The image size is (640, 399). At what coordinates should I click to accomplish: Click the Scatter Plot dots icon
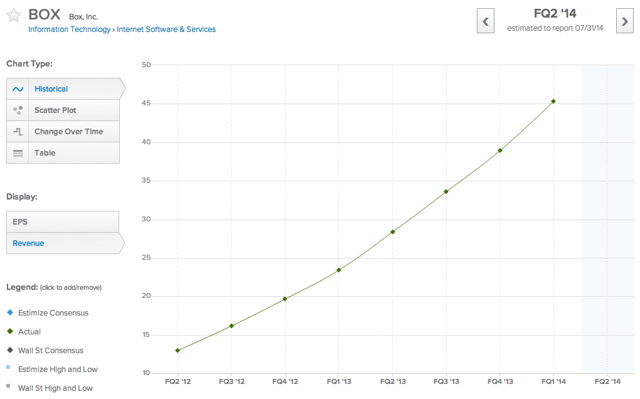18,110
